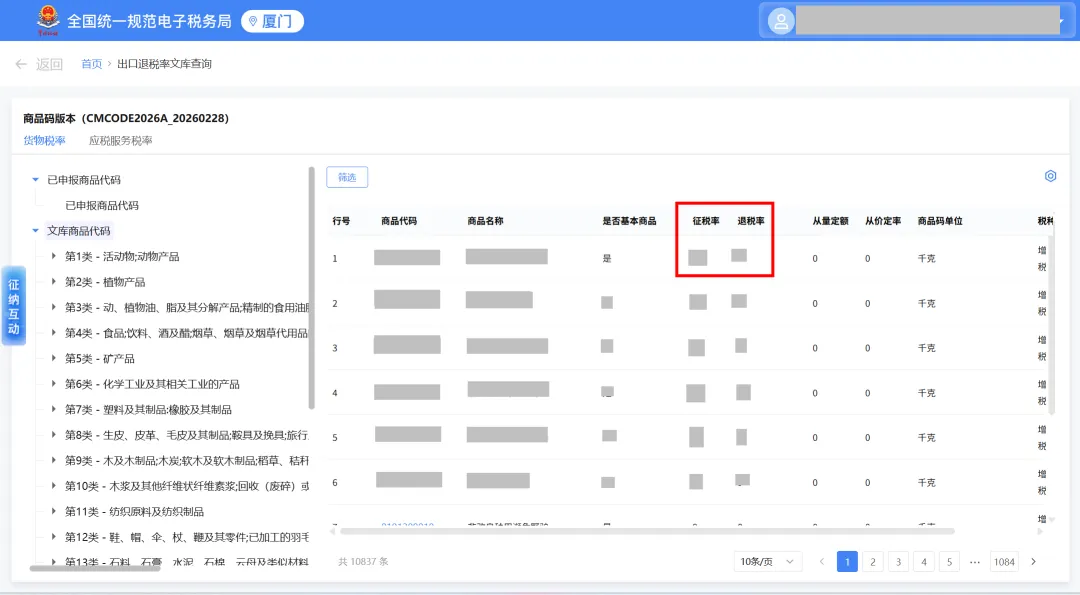Image resolution: width=1080 pixels, height=595 pixels.
Task: Click the 退税率 column header
Action: pos(751,220)
